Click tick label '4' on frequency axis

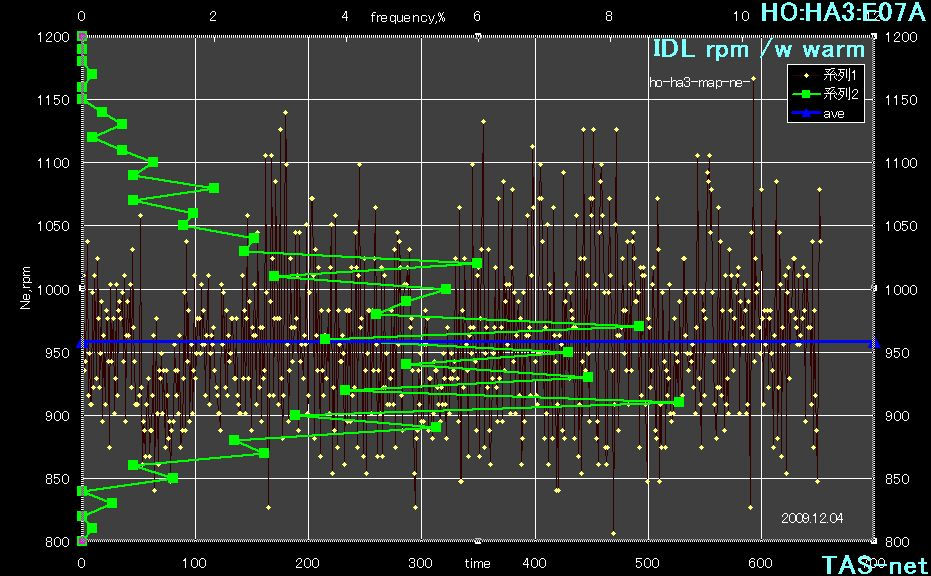(345, 17)
